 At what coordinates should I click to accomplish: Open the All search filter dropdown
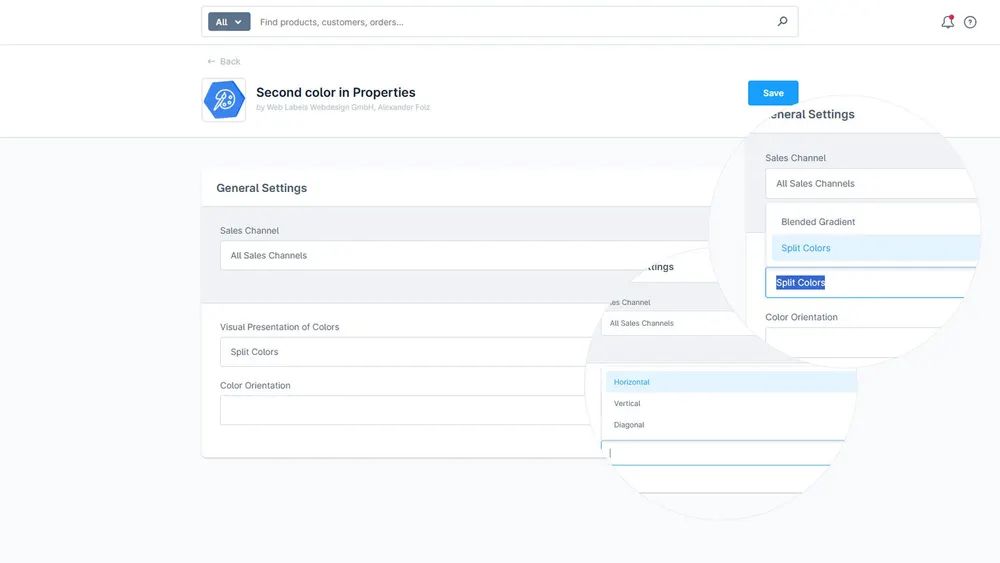coord(229,22)
